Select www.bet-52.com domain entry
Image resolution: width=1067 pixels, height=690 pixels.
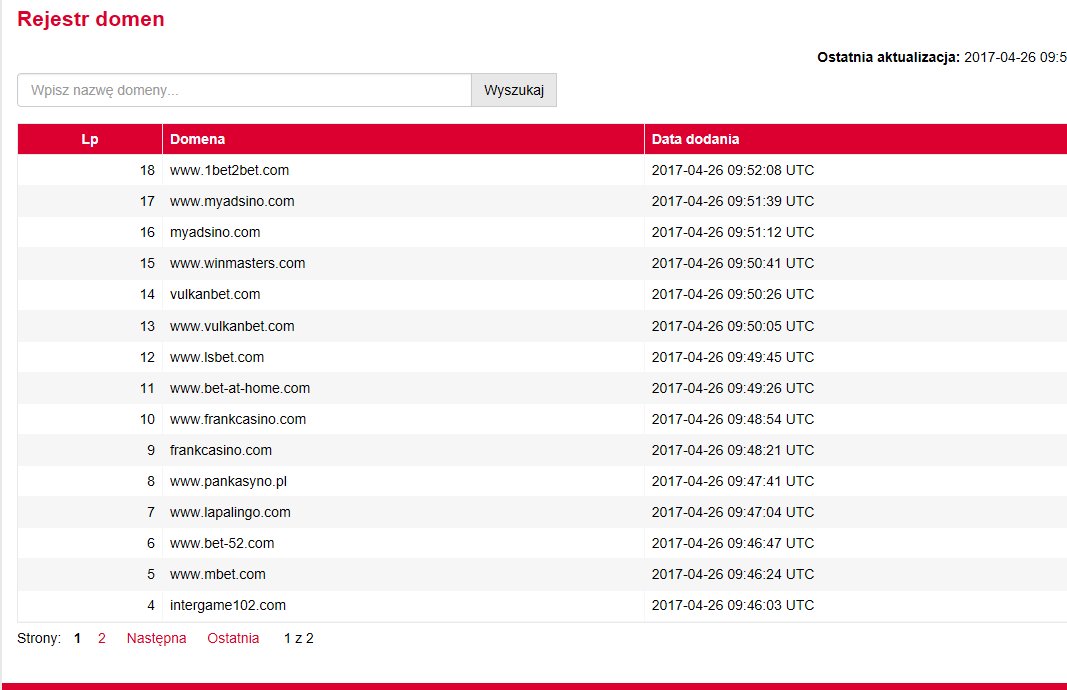point(222,543)
